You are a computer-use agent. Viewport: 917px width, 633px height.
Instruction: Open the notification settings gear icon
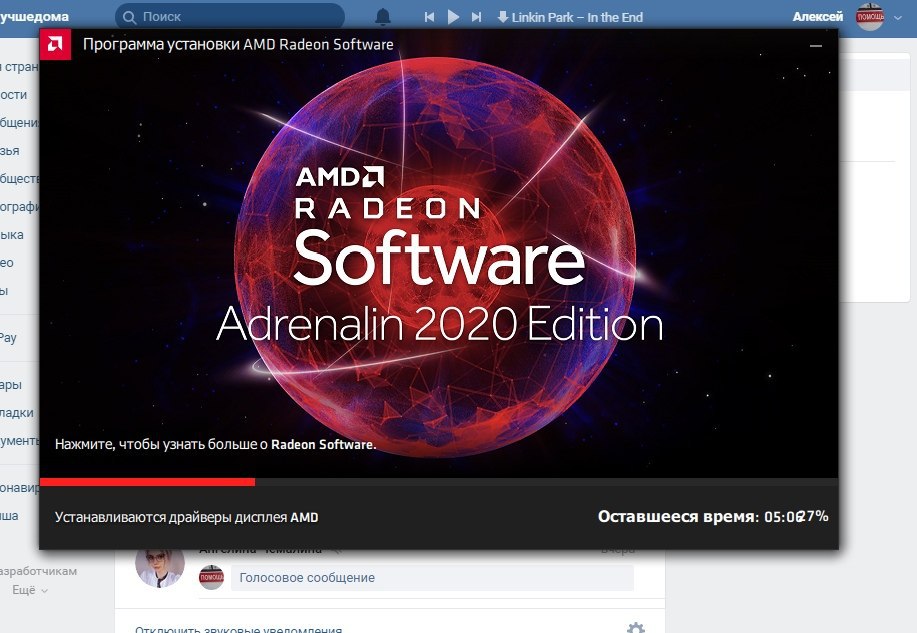pyautogui.click(x=636, y=628)
